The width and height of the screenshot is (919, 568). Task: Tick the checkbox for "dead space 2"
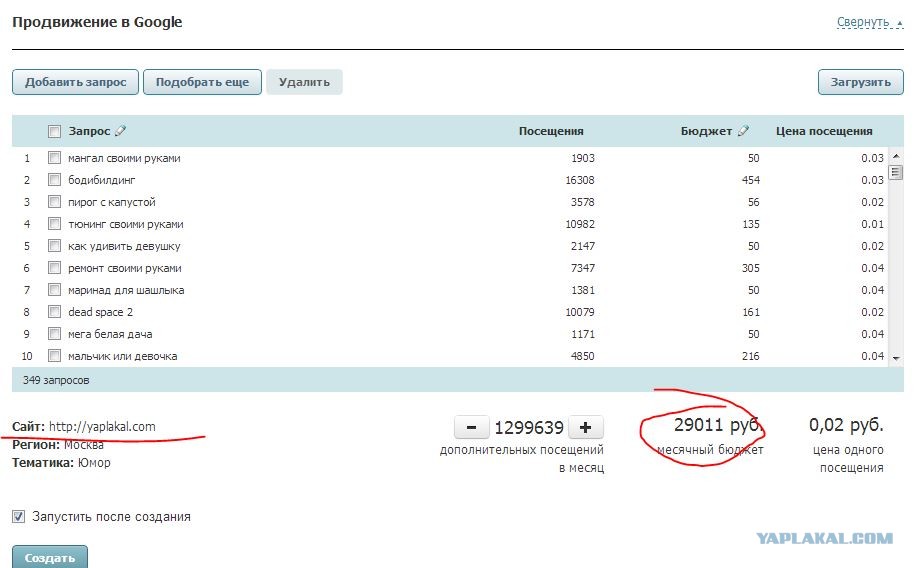55,312
